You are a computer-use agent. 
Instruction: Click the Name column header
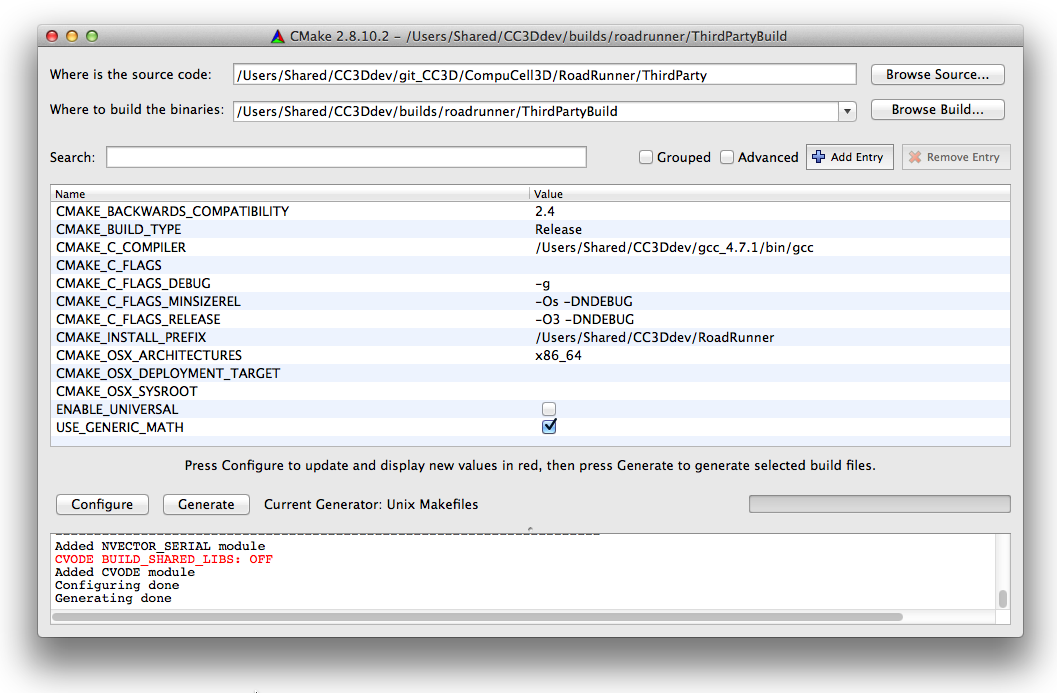click(290, 193)
